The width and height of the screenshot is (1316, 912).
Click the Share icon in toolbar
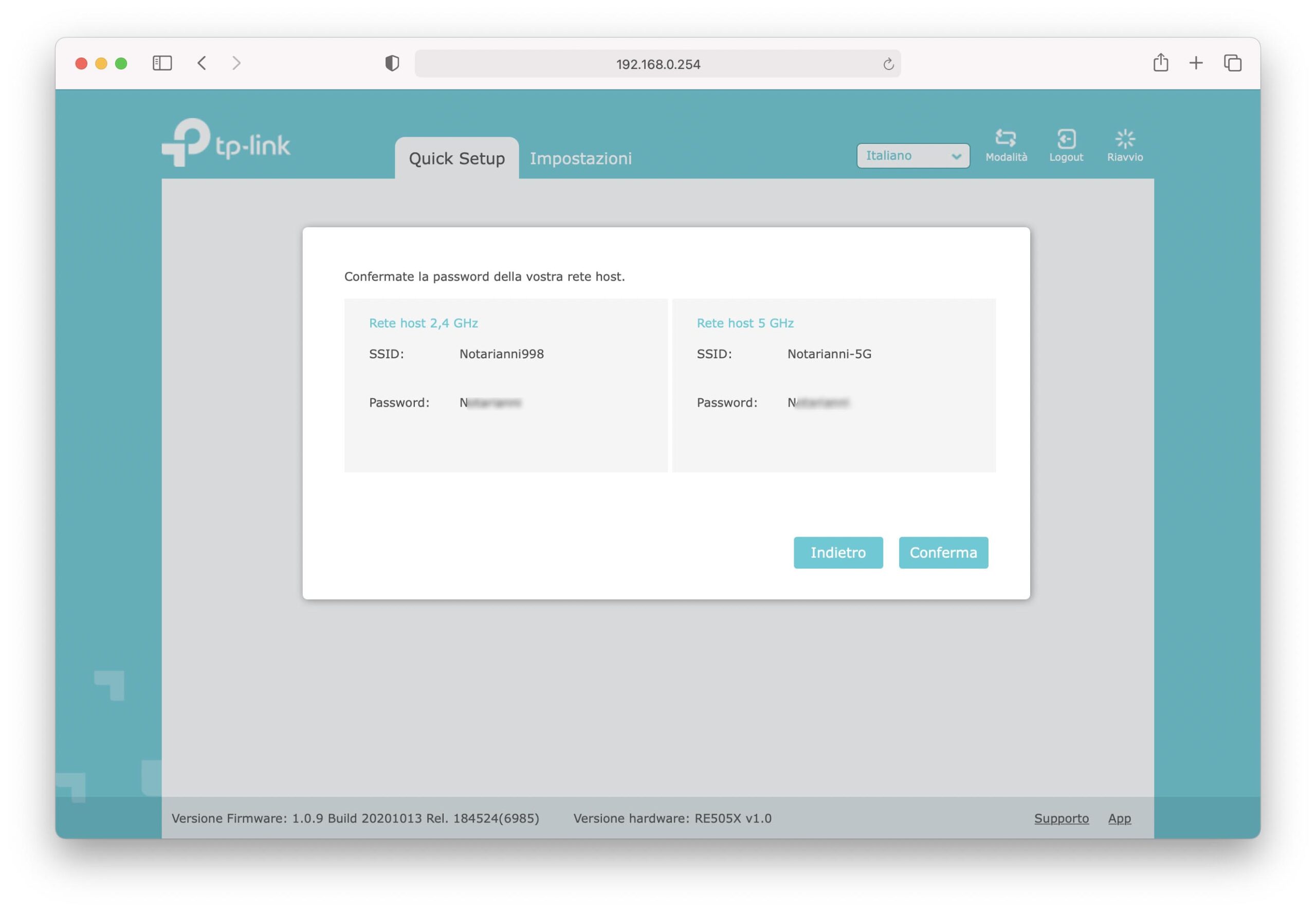[x=1160, y=63]
